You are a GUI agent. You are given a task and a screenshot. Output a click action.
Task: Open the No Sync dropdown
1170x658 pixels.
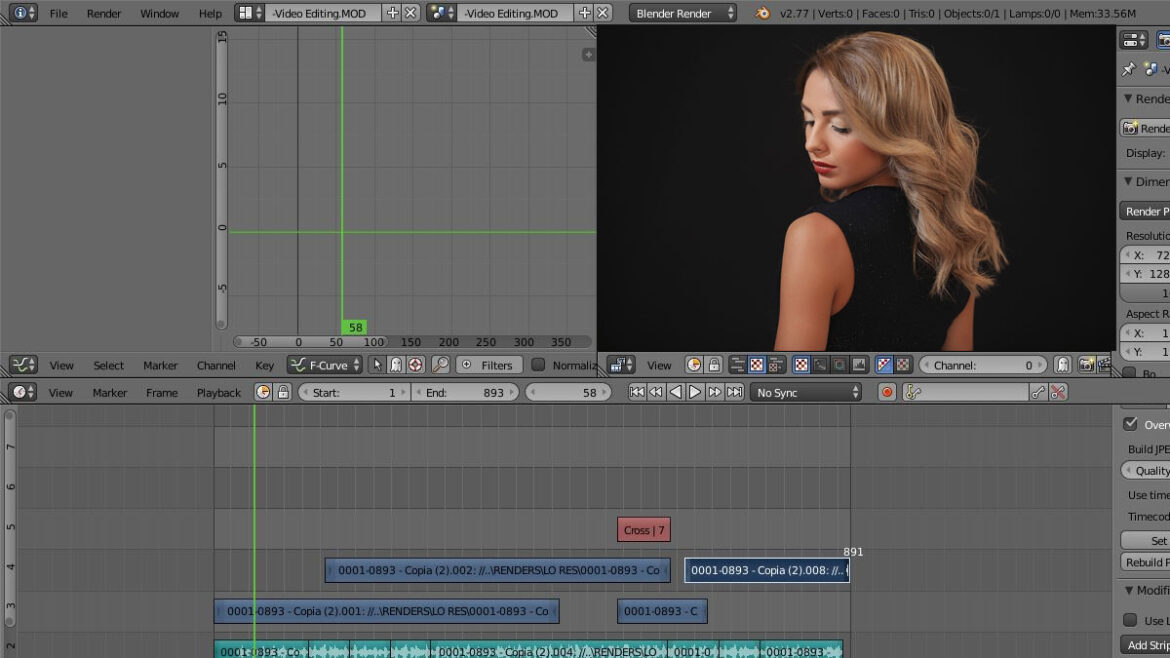[x=806, y=393]
